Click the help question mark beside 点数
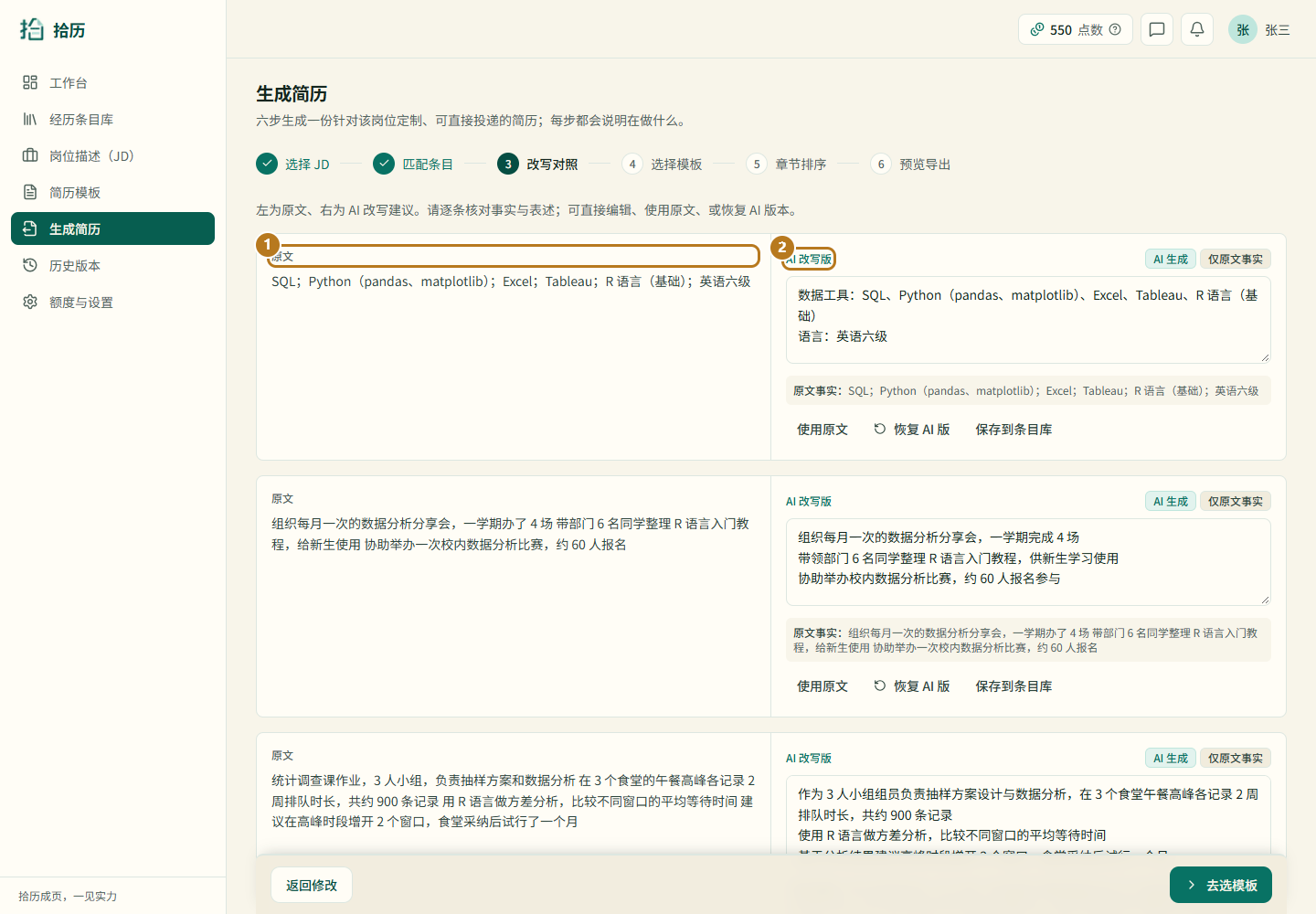This screenshot has height=914, width=1316. click(1115, 29)
